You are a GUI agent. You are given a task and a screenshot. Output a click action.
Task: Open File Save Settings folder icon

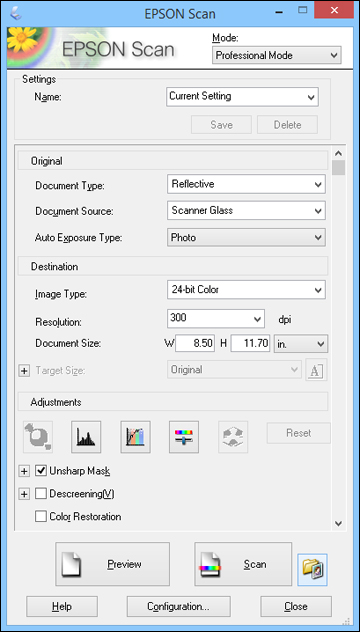point(312,570)
